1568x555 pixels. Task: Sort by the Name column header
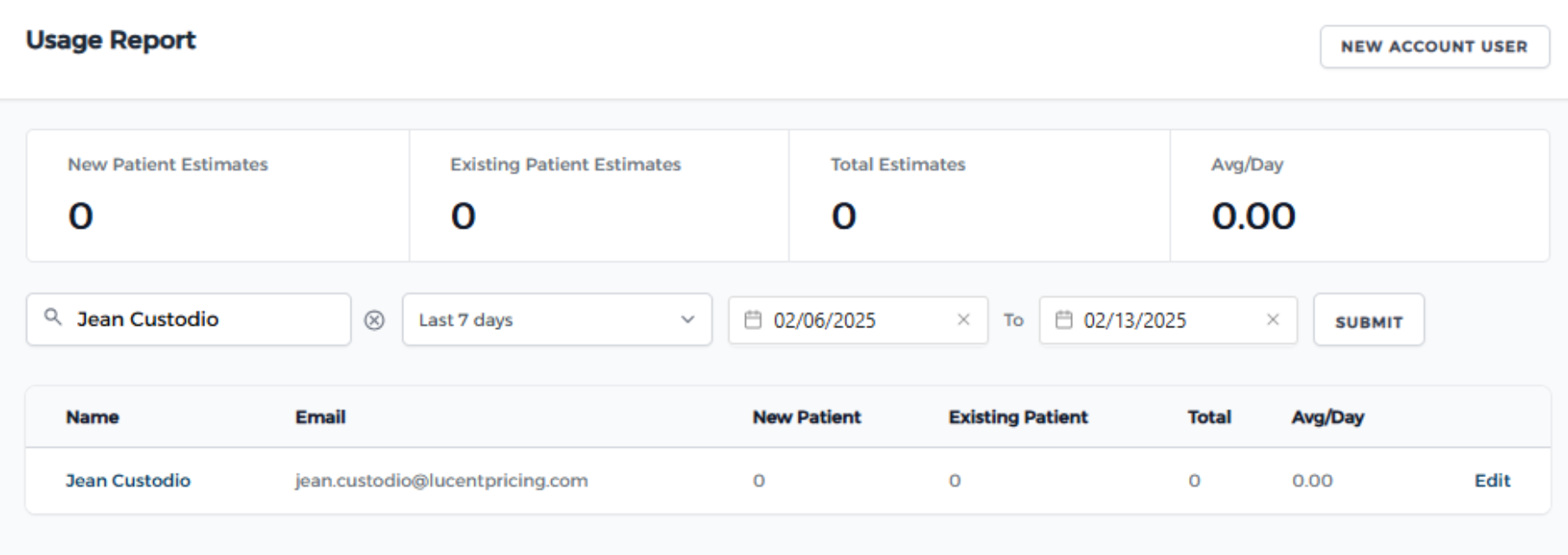[x=93, y=417]
